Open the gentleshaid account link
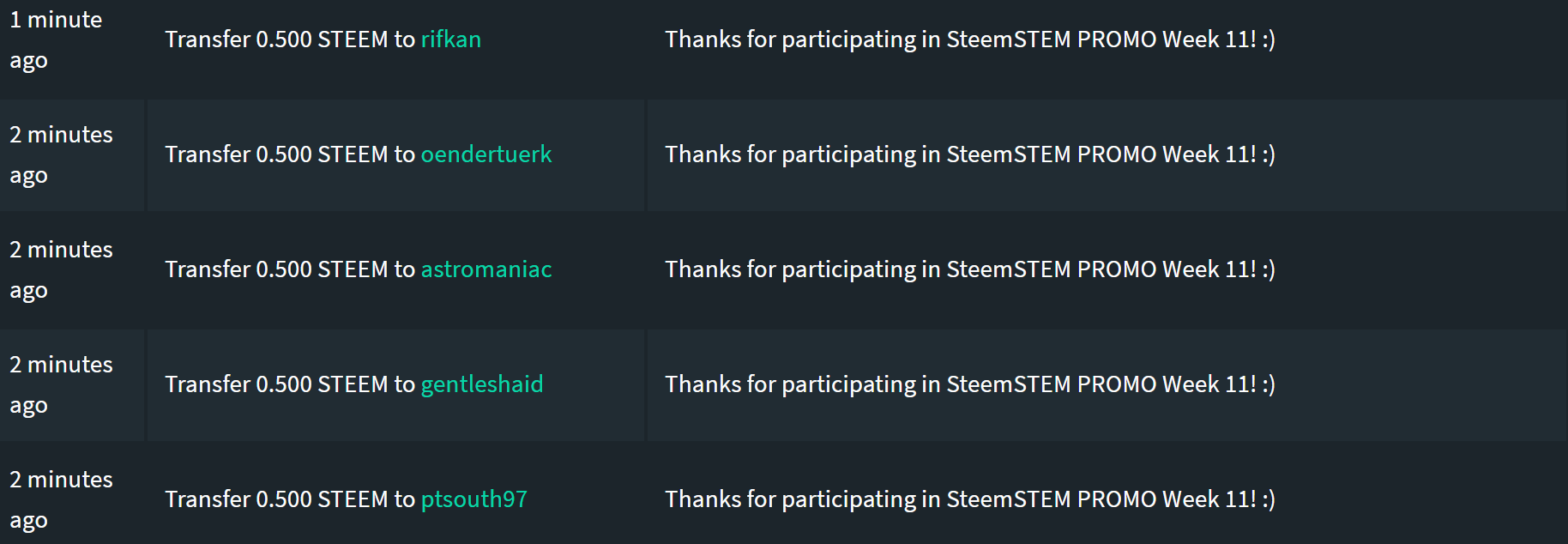 coord(481,384)
